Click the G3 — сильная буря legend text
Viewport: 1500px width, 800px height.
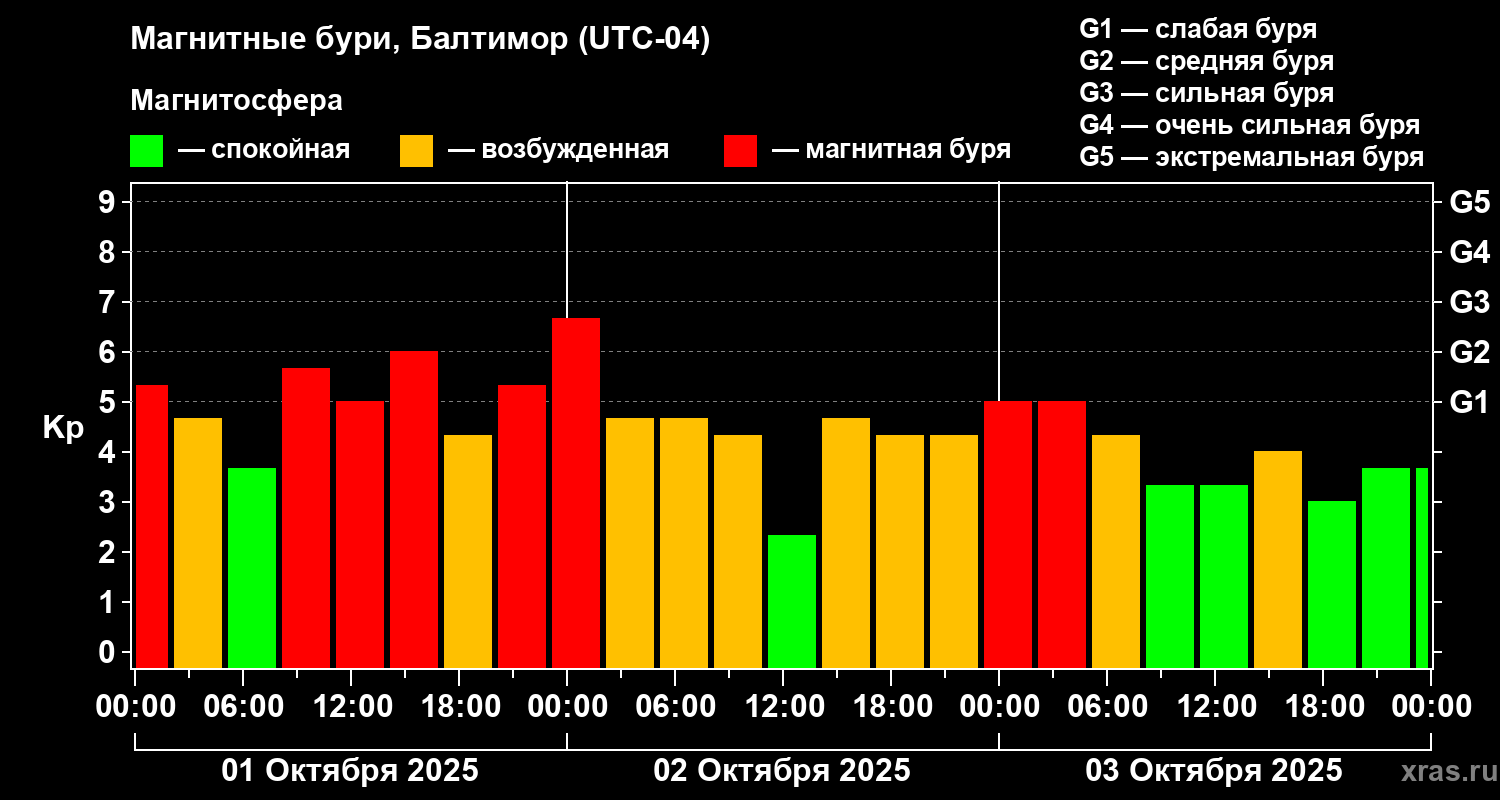1206,93
